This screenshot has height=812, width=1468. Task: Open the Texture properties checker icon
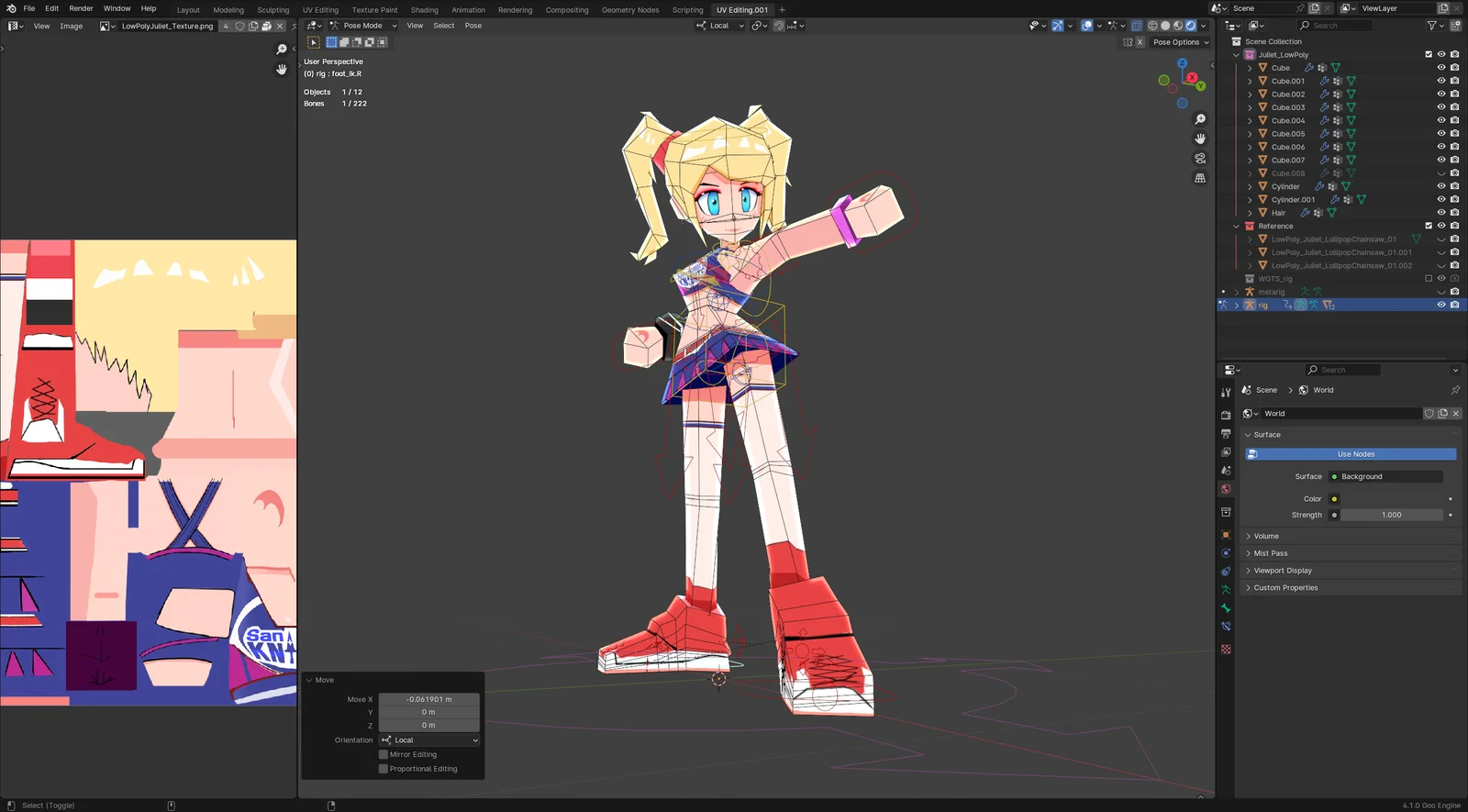[x=1226, y=650]
